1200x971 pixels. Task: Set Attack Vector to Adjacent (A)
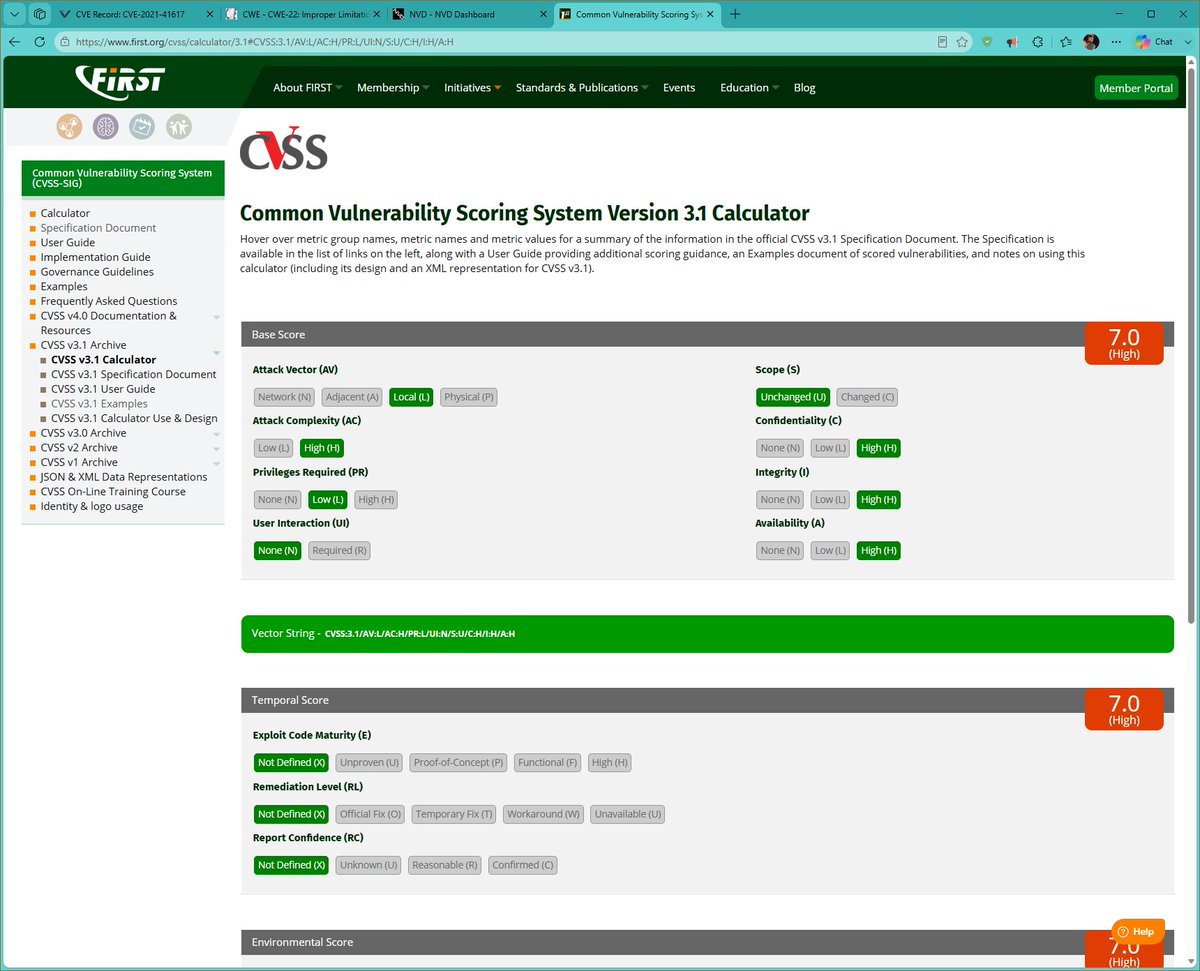point(352,397)
